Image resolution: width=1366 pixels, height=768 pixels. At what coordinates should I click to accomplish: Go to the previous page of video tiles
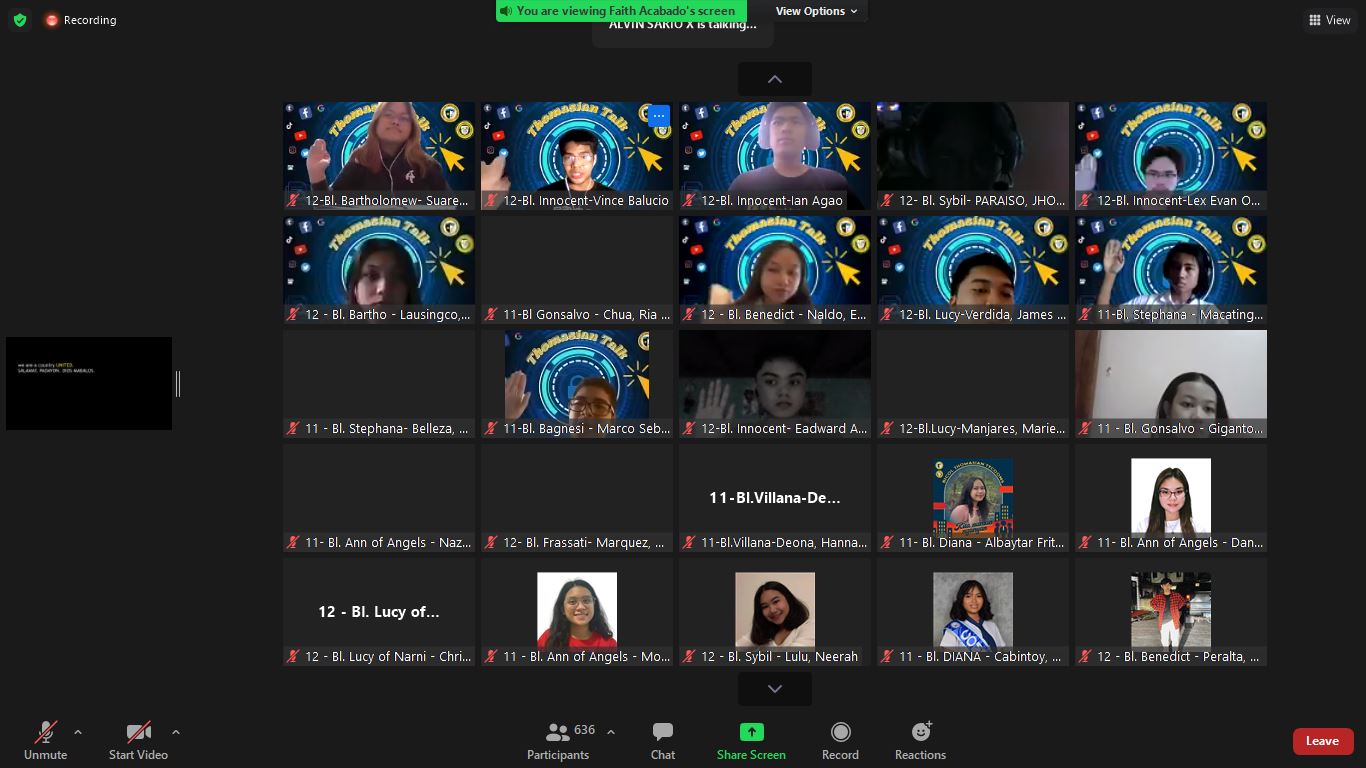click(x=775, y=79)
